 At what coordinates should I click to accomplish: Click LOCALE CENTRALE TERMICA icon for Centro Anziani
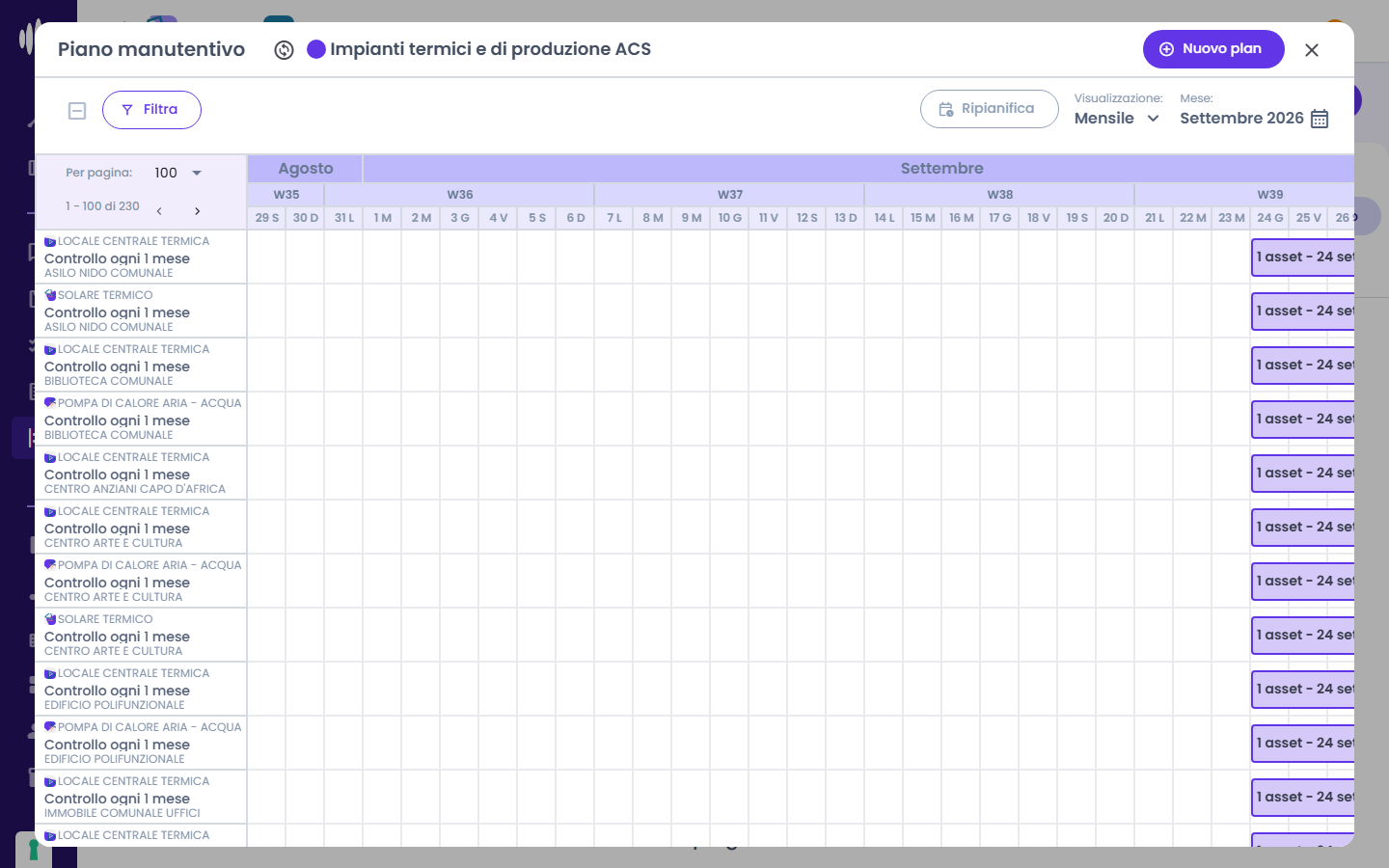[50, 458]
